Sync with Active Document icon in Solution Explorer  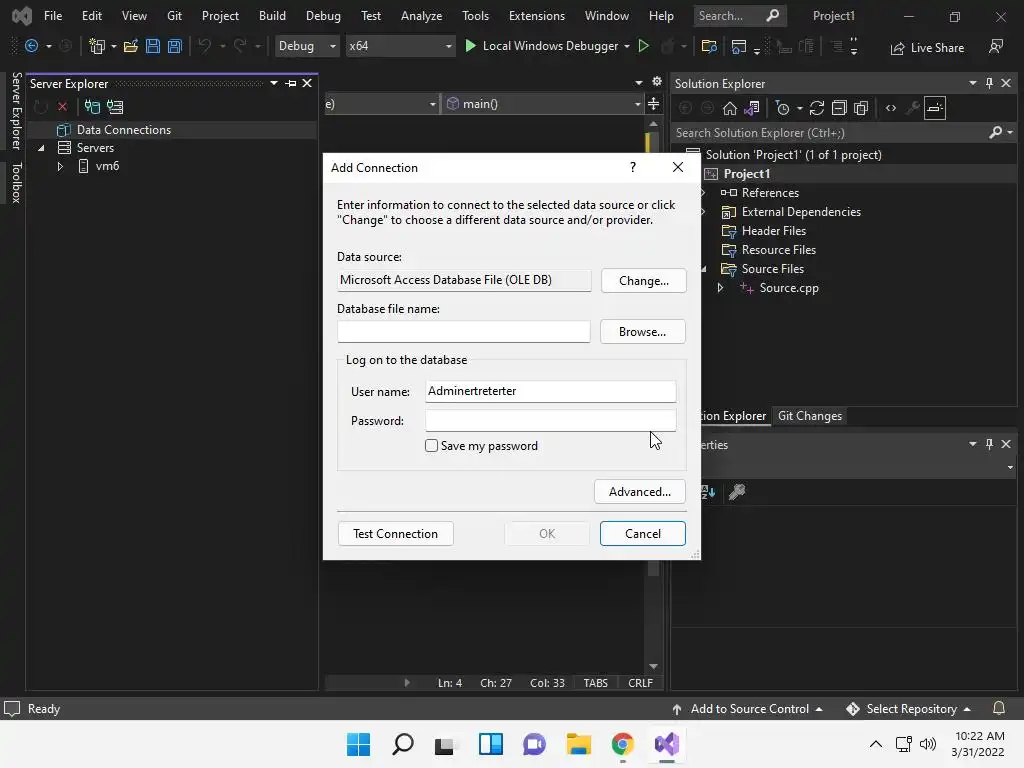(x=817, y=108)
